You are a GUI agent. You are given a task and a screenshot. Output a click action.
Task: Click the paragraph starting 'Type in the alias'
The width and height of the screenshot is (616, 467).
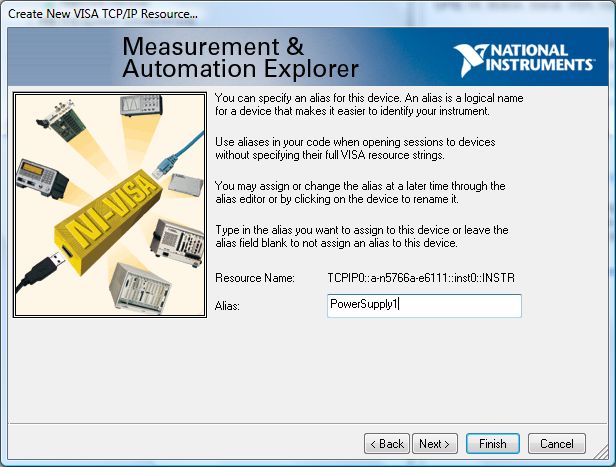click(x=362, y=236)
